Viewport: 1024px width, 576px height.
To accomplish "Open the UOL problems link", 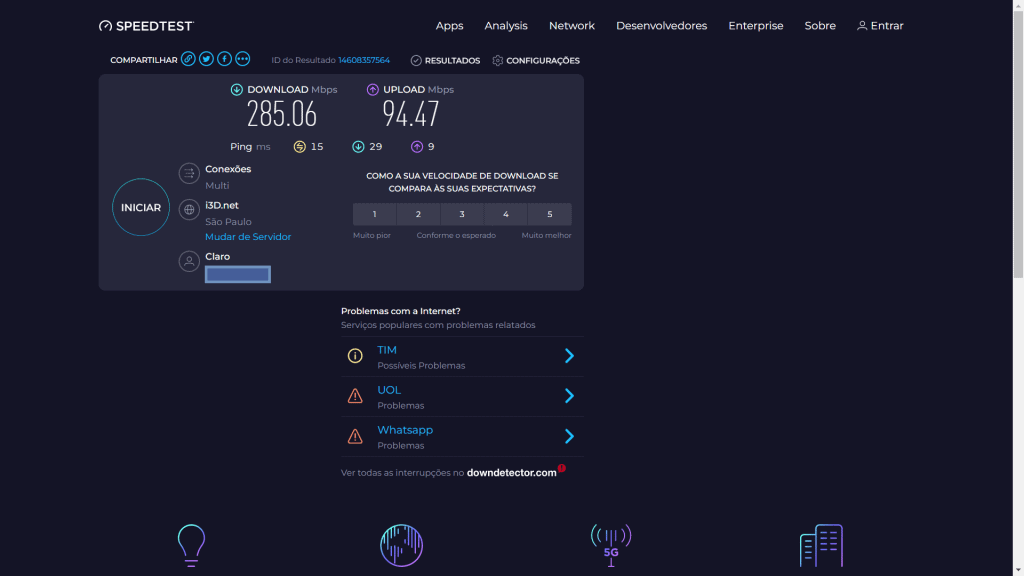I will click(389, 390).
